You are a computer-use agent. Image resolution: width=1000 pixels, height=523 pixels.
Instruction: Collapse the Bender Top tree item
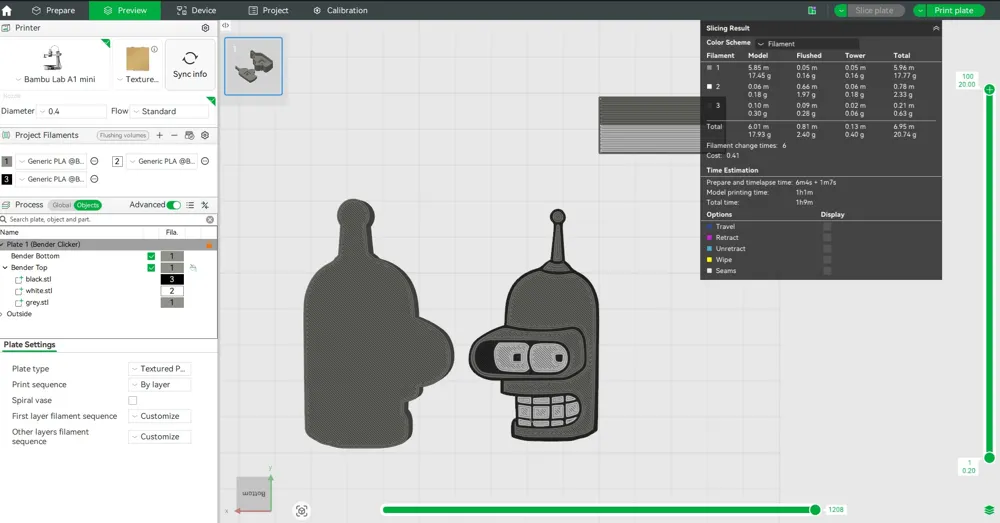pyautogui.click(x=5, y=268)
